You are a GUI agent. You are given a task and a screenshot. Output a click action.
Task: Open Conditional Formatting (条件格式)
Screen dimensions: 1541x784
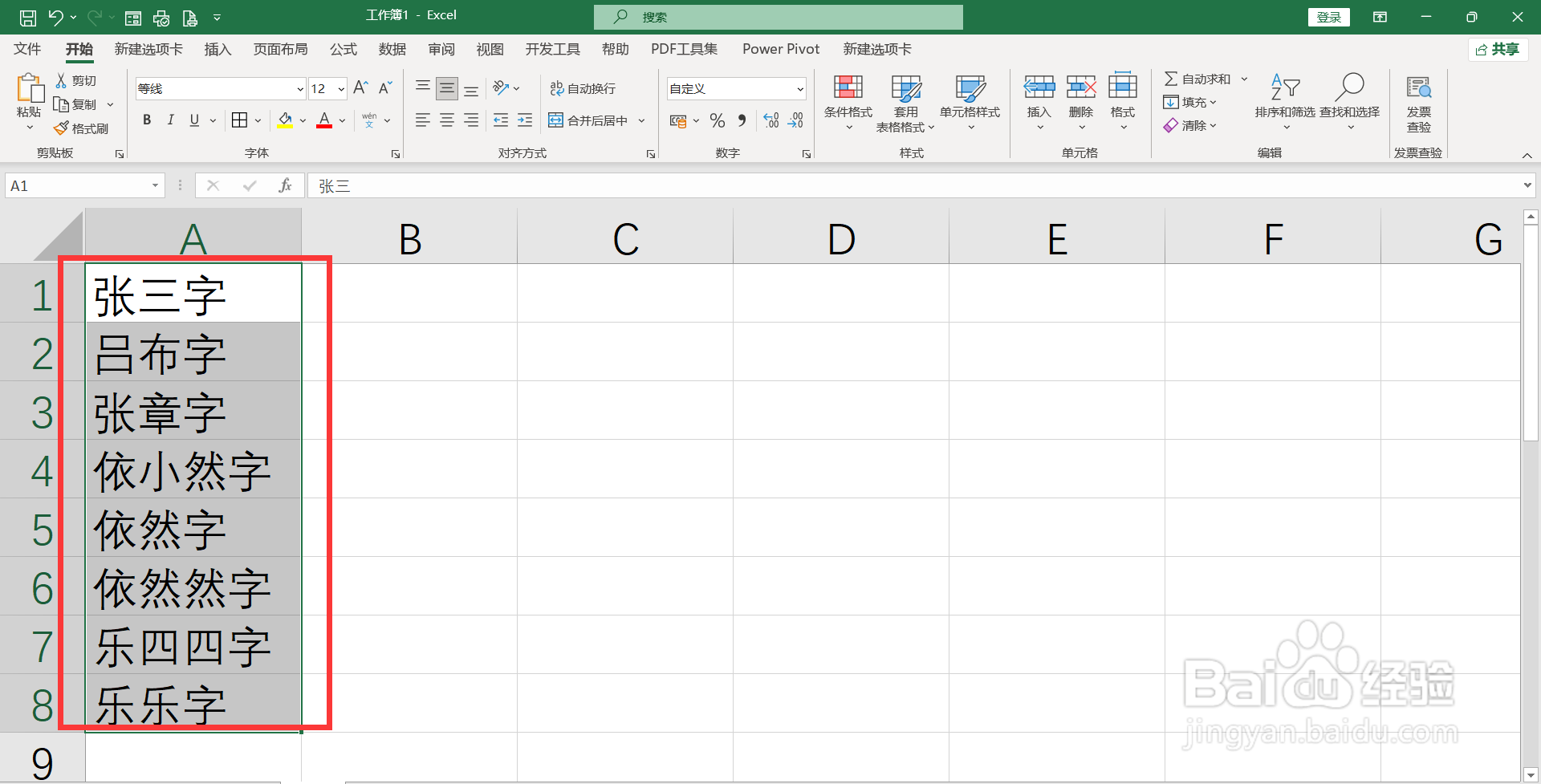(848, 102)
